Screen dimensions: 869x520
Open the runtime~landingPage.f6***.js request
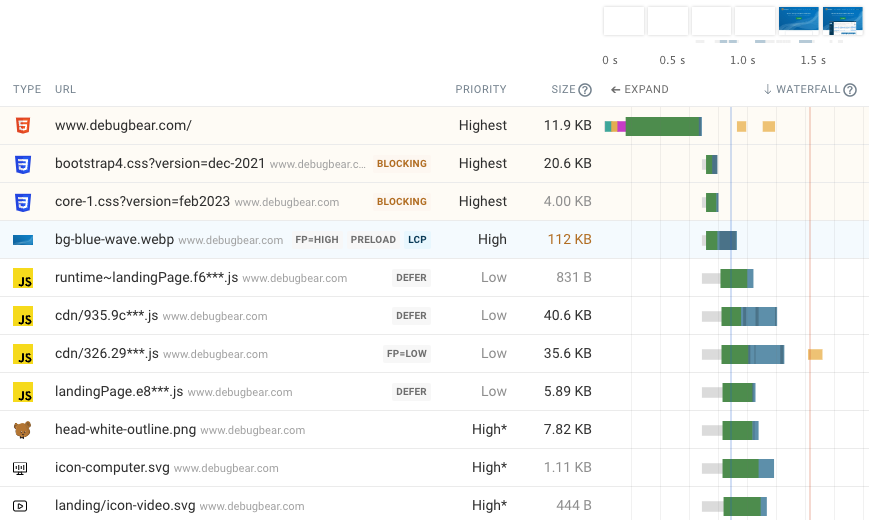pyautogui.click(x=434, y=278)
